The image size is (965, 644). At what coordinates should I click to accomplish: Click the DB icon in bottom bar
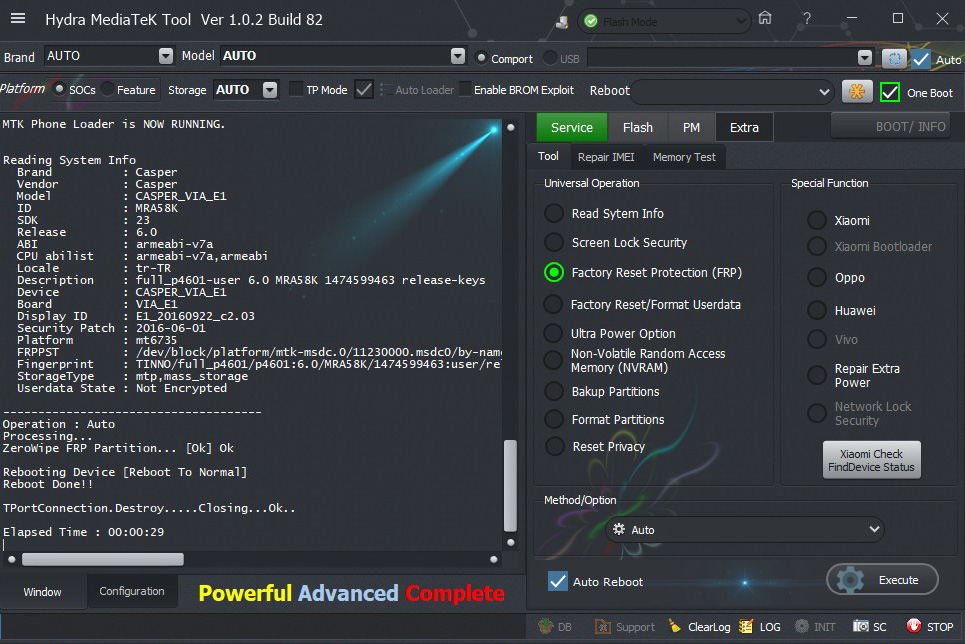coord(546,626)
